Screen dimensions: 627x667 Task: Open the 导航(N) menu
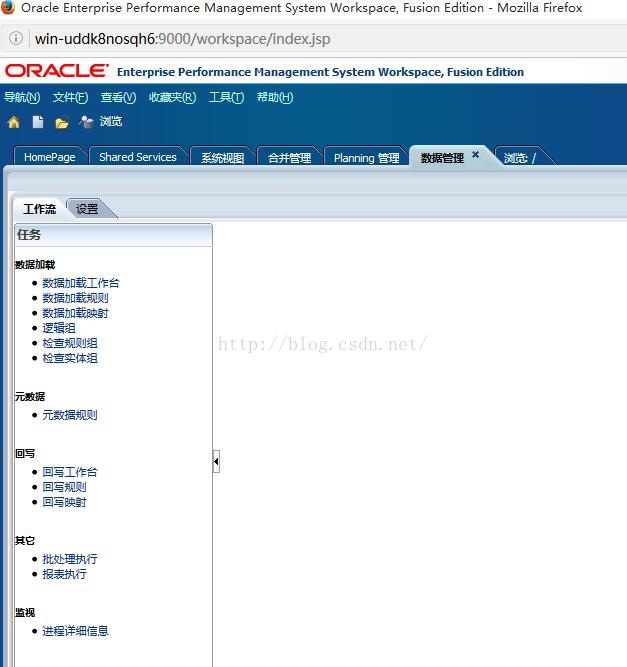22,97
